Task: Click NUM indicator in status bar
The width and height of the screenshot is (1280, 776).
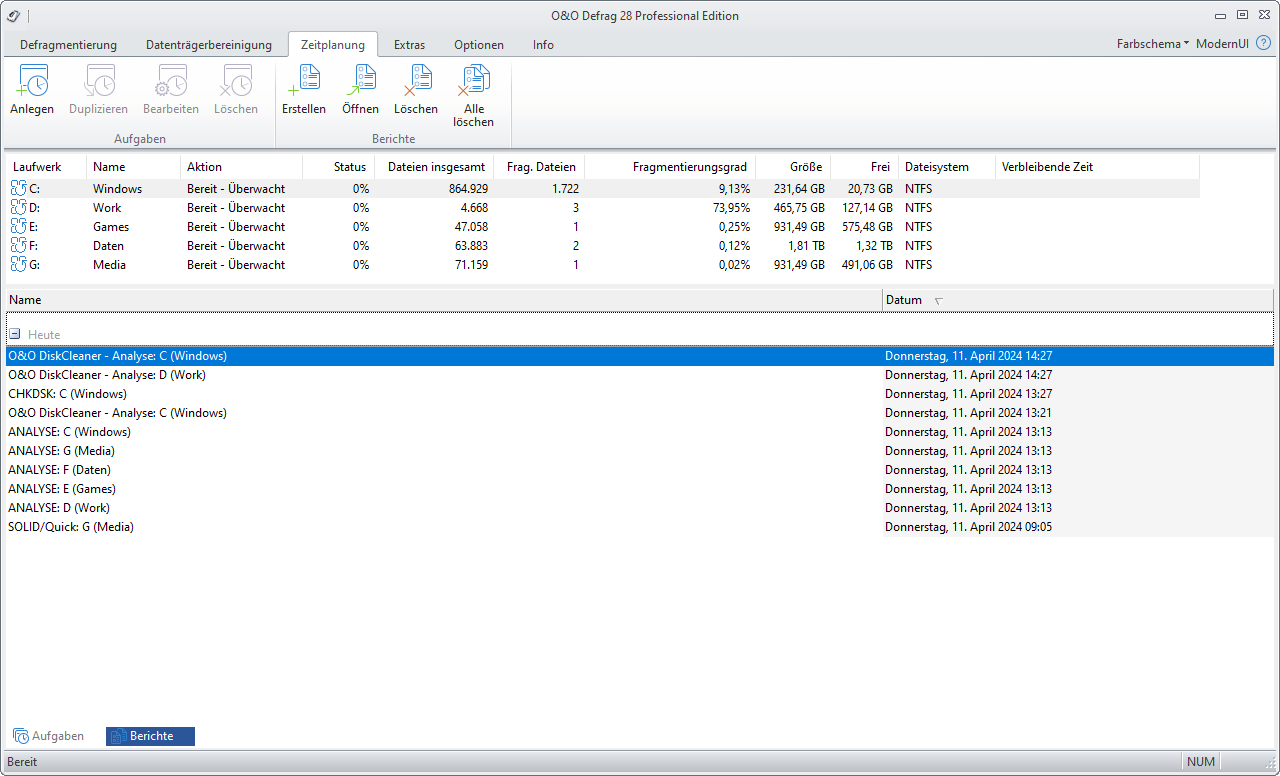Action: pos(1201,762)
